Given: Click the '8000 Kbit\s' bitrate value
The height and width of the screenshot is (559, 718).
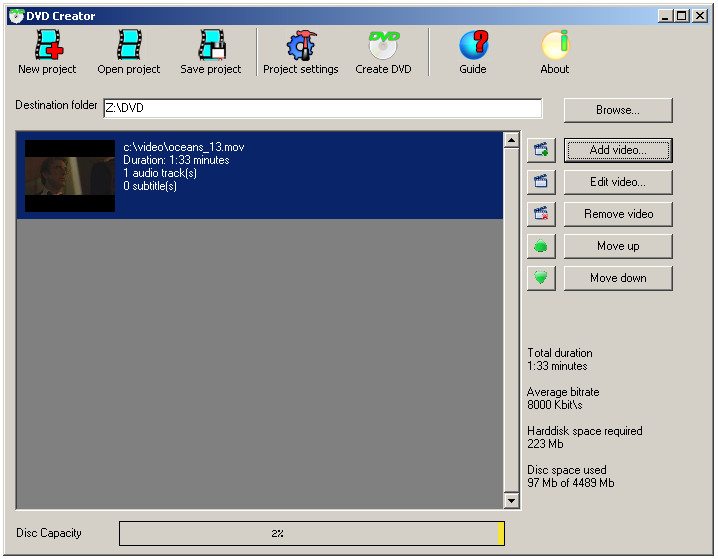Looking at the screenshot, I should [555, 405].
